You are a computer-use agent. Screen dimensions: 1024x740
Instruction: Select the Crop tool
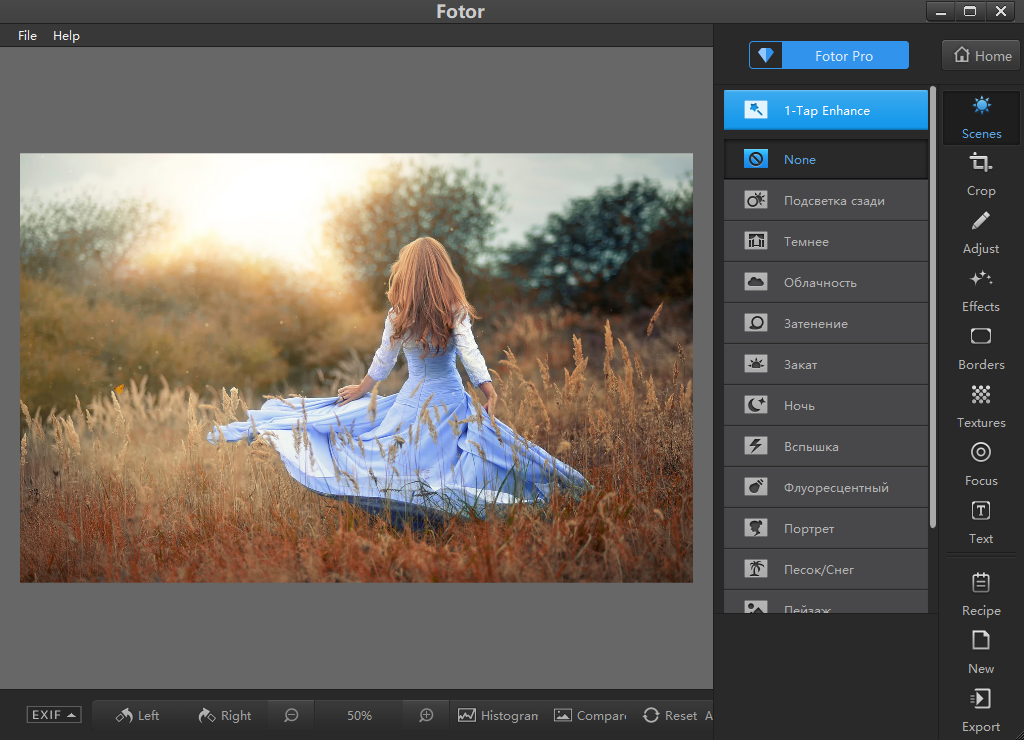pyautogui.click(x=981, y=174)
